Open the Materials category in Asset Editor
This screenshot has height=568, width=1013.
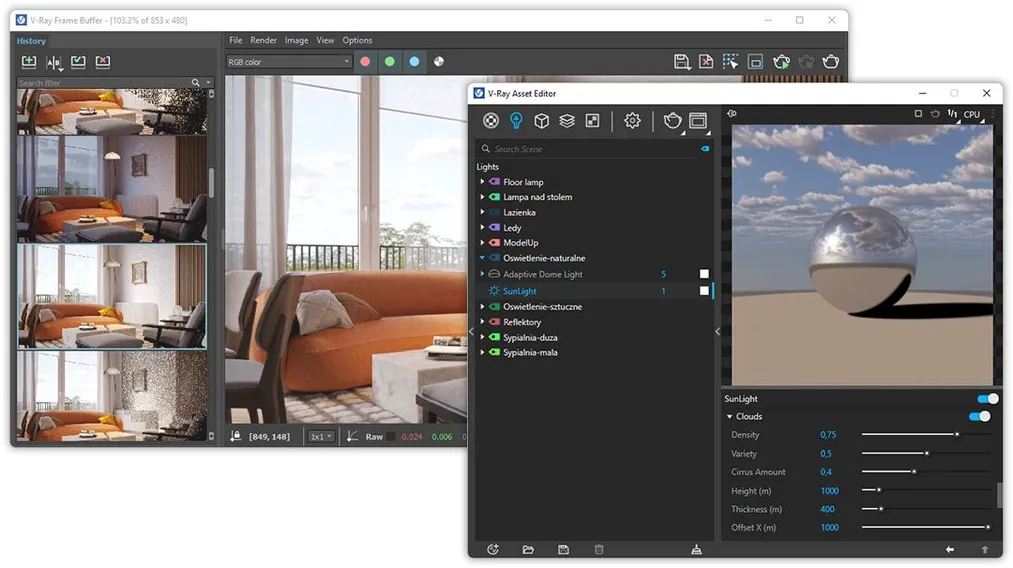(x=491, y=121)
